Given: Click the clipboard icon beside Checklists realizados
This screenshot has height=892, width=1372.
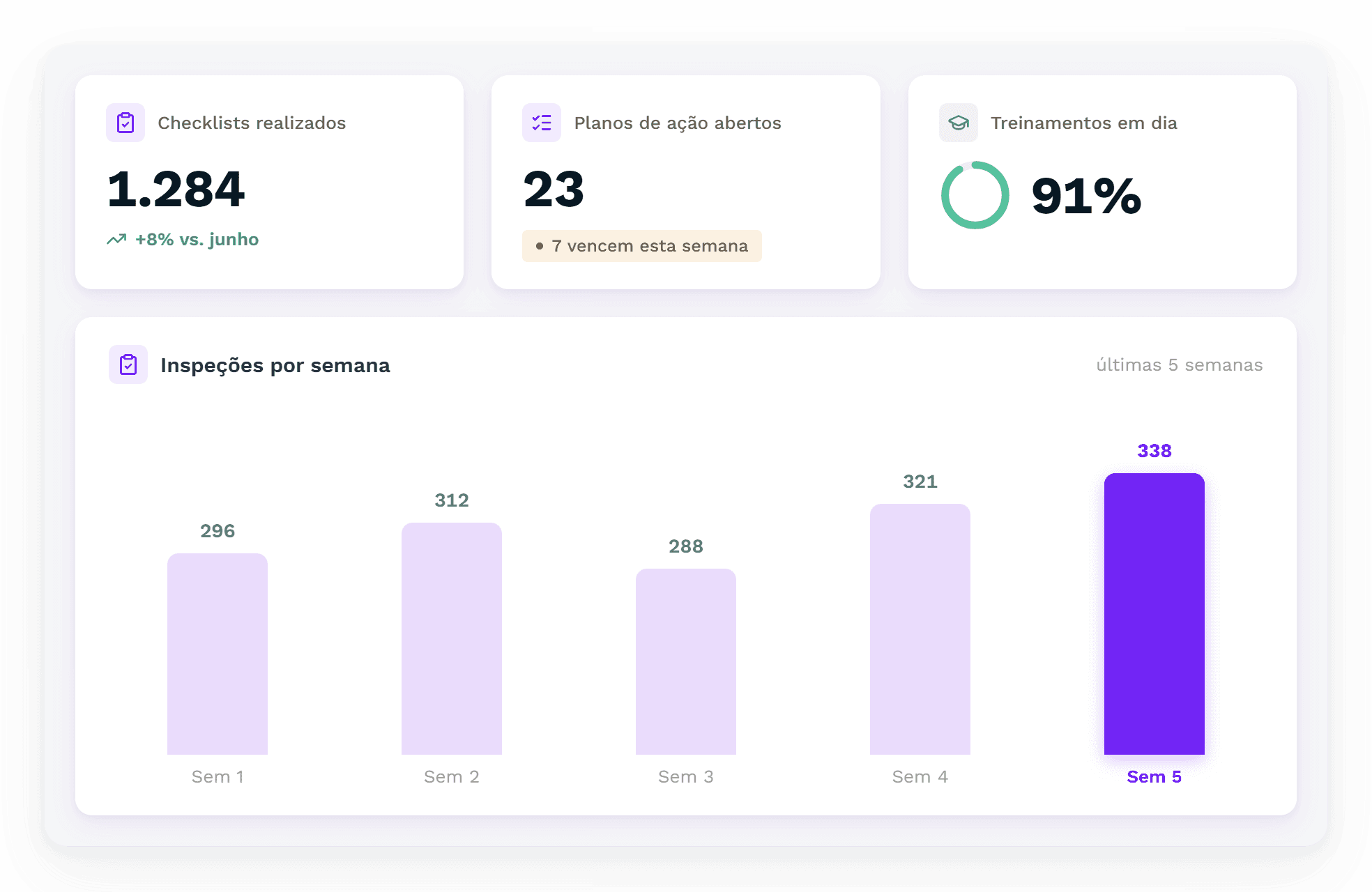Looking at the screenshot, I should click(x=125, y=123).
